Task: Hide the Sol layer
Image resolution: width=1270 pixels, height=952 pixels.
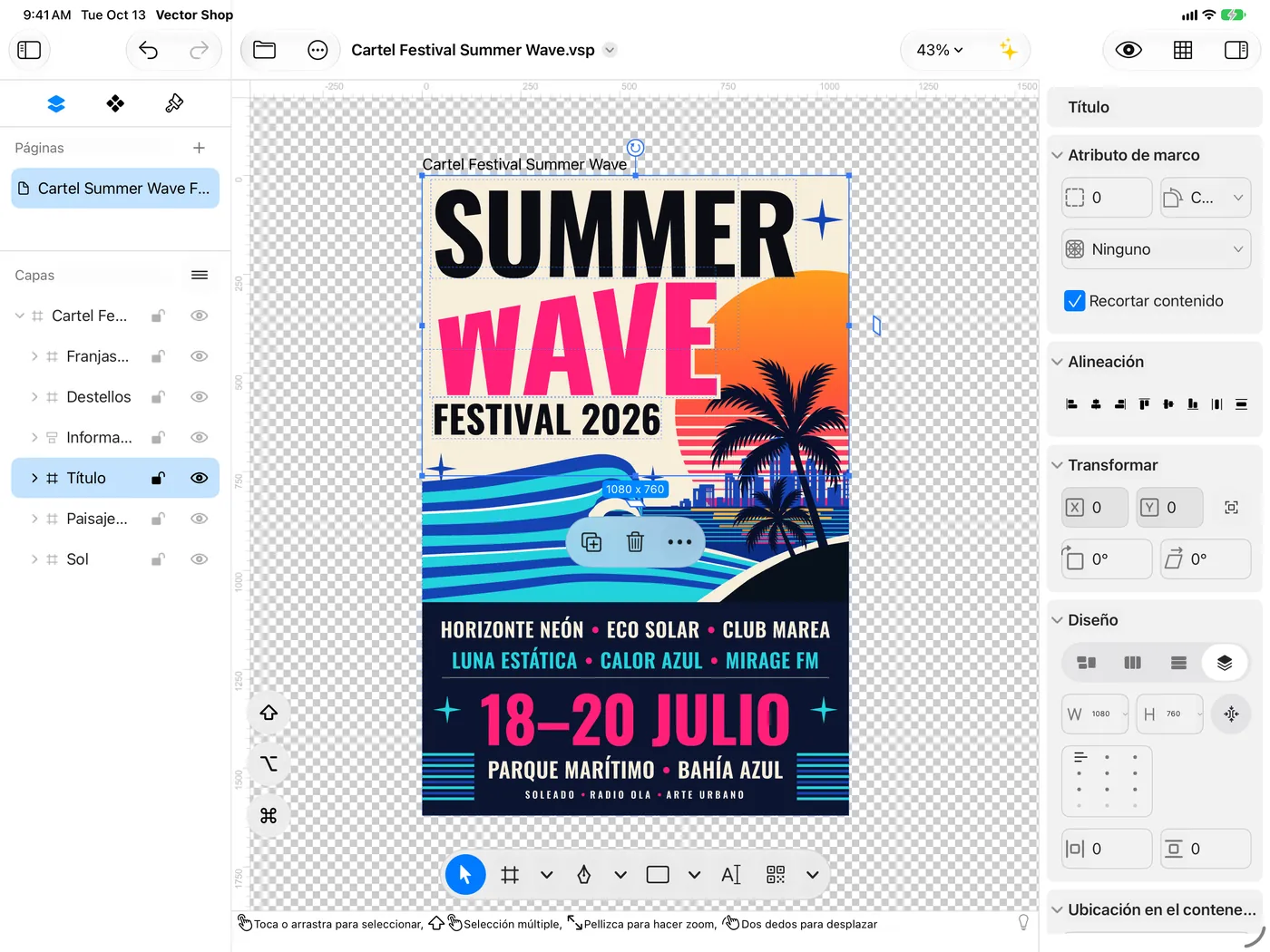Action: (200, 559)
